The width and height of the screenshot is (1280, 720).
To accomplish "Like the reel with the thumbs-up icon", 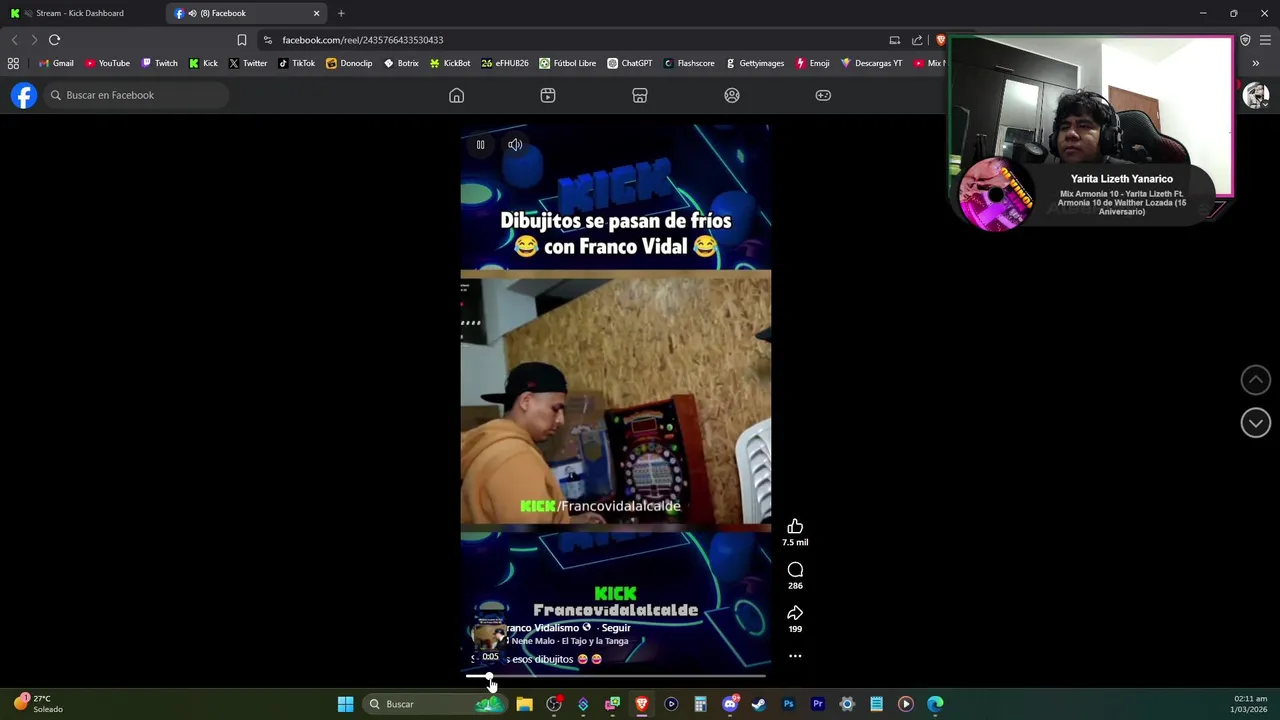I will [795, 527].
